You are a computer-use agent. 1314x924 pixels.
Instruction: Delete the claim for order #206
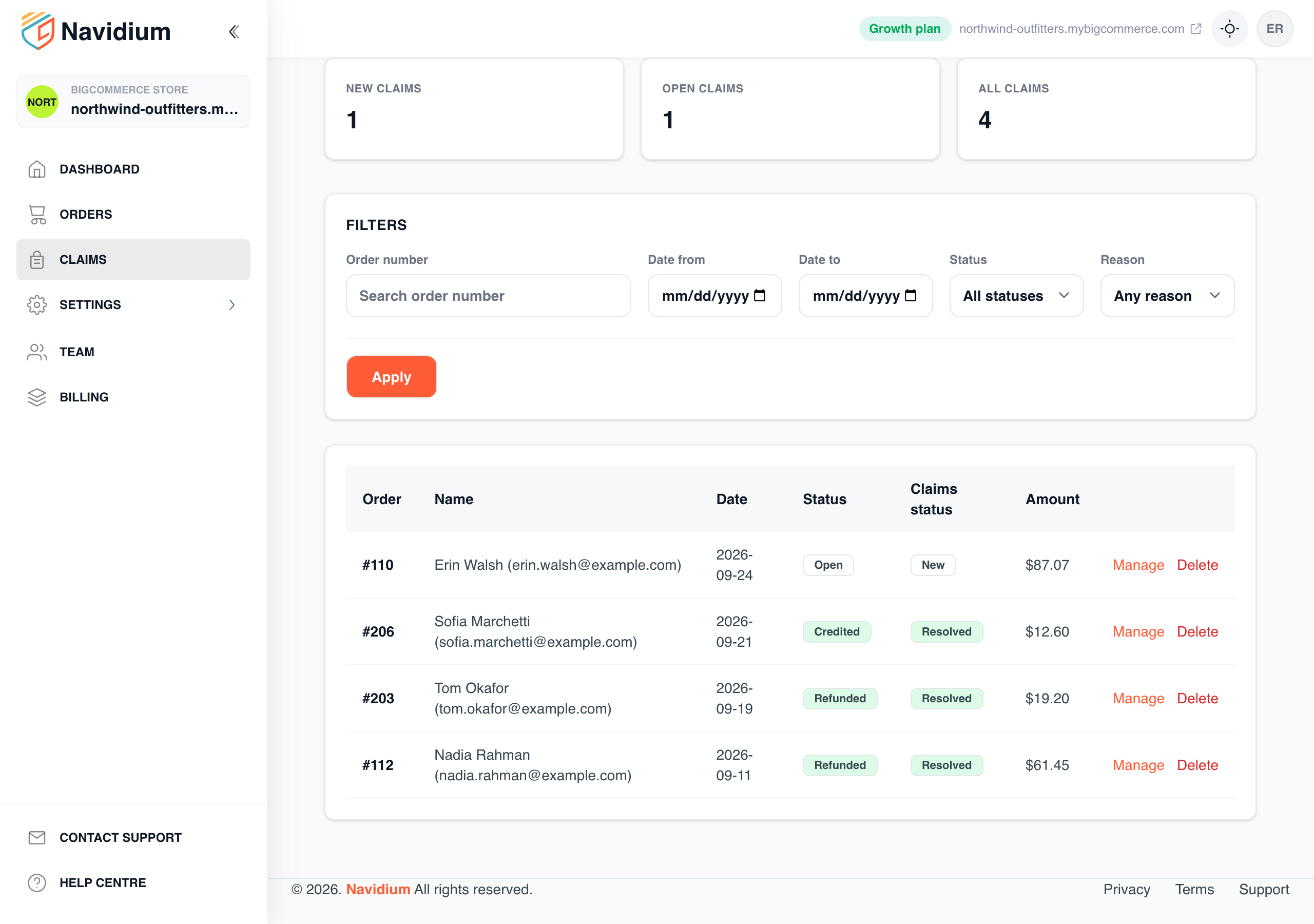click(1197, 631)
